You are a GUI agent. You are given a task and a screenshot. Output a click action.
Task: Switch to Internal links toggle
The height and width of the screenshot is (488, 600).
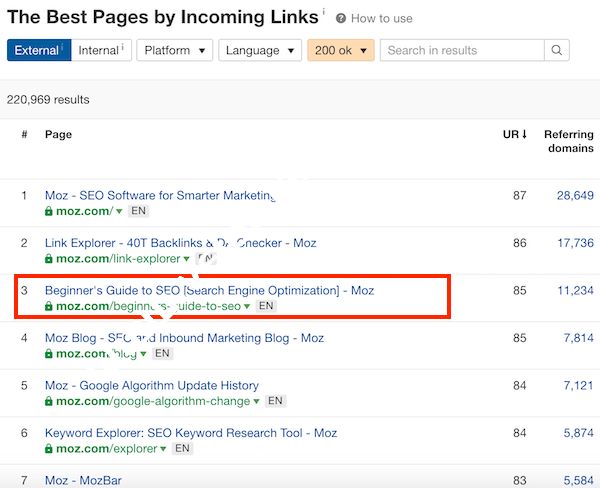(101, 50)
